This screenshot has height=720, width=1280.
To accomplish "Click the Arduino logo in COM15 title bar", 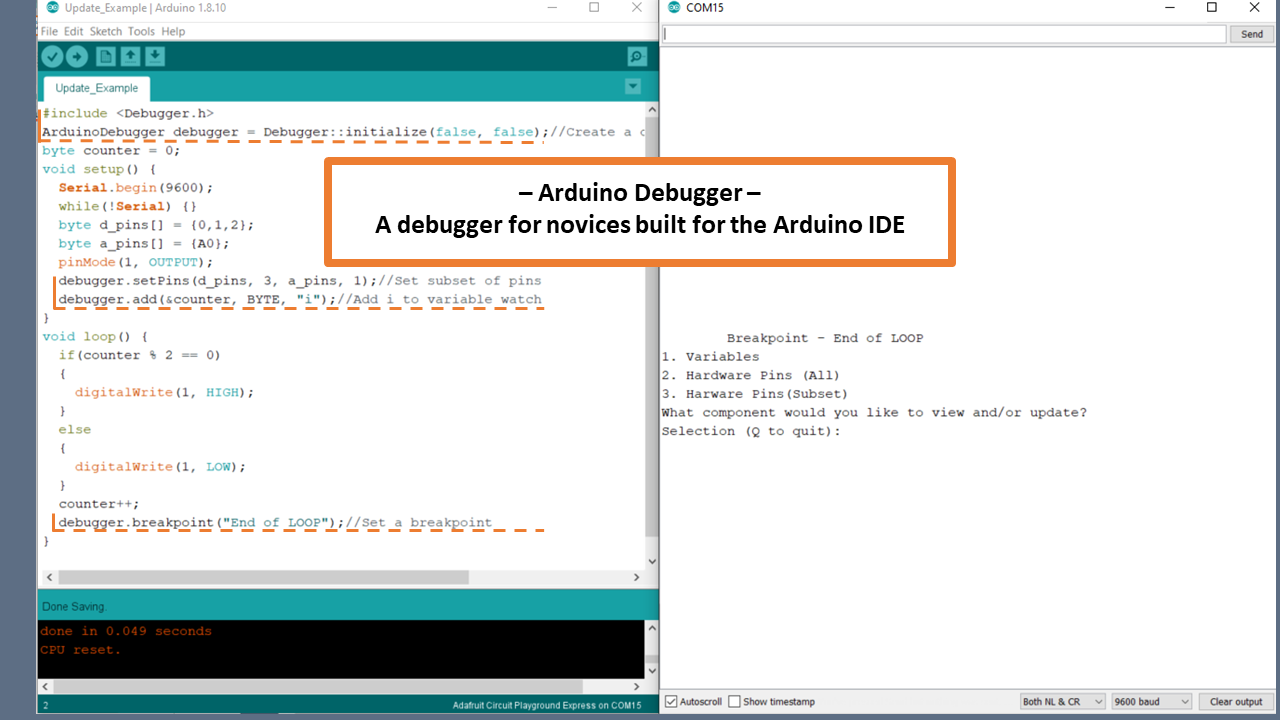I will [x=674, y=8].
